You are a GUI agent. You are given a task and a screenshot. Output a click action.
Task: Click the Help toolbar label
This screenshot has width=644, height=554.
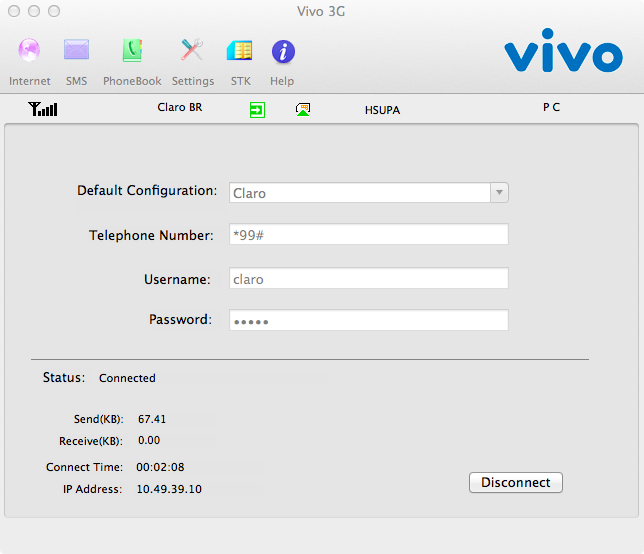click(282, 81)
